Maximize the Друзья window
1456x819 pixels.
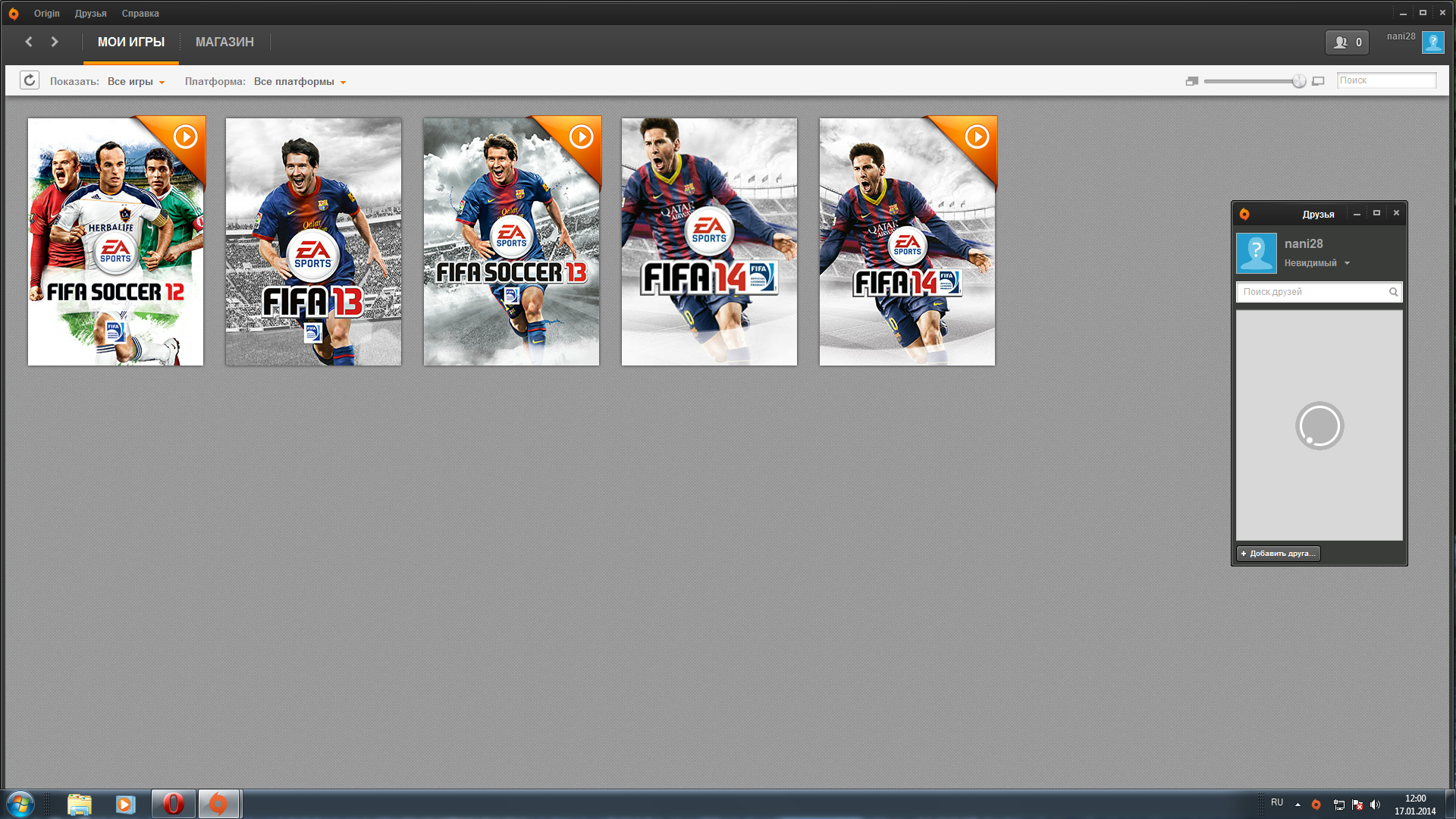(x=1376, y=213)
